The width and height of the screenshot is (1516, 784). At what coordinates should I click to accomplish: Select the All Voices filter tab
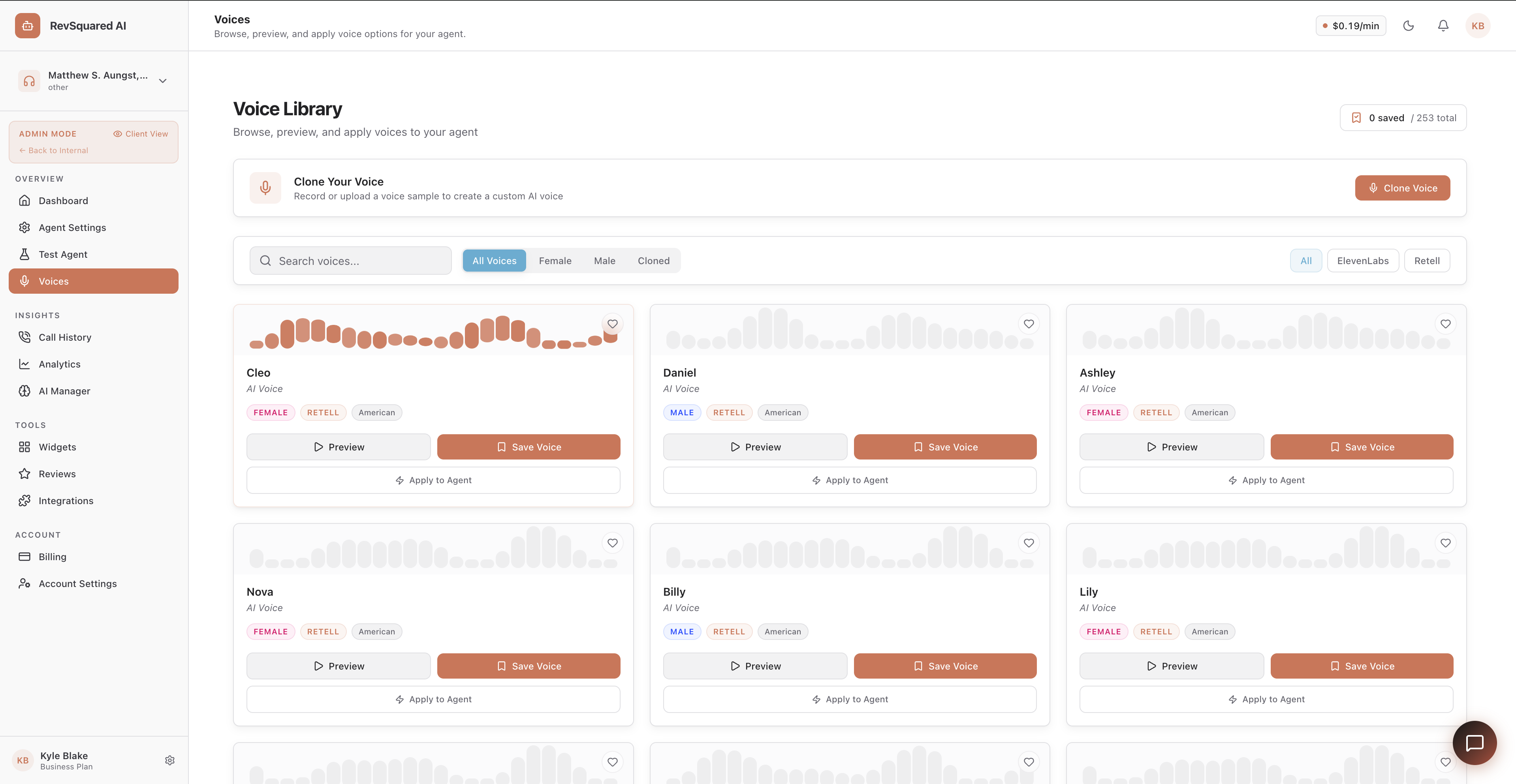[494, 261]
